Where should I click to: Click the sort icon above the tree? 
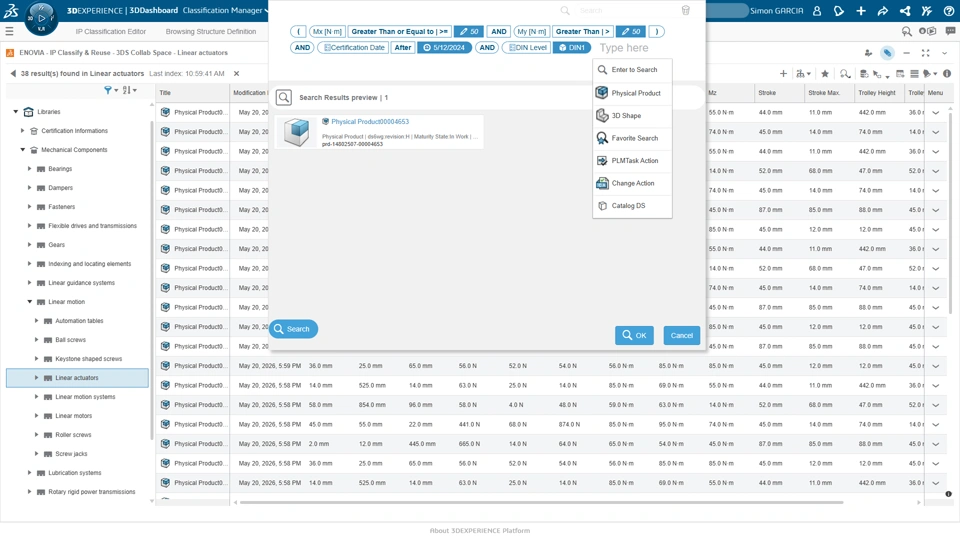tap(129, 90)
